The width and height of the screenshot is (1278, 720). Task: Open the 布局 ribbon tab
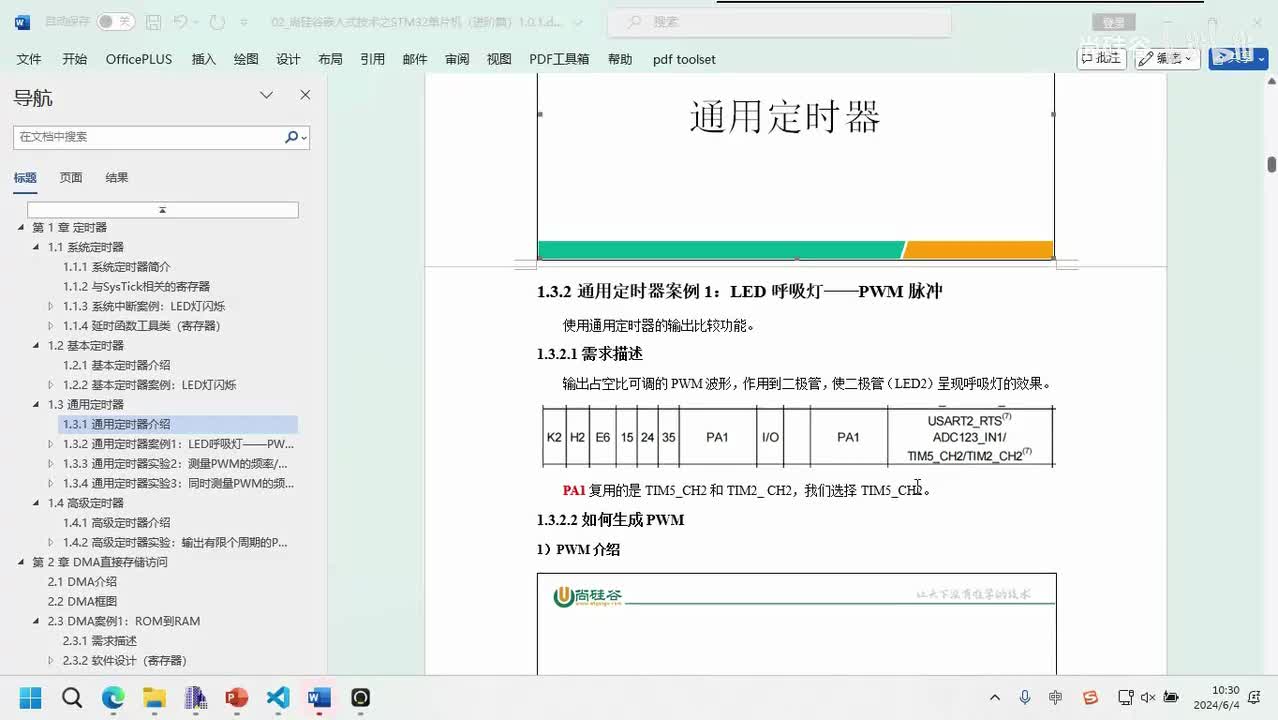click(x=330, y=59)
